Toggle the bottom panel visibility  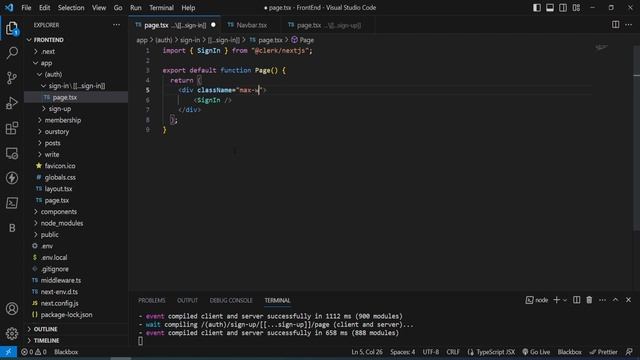pos(550,8)
